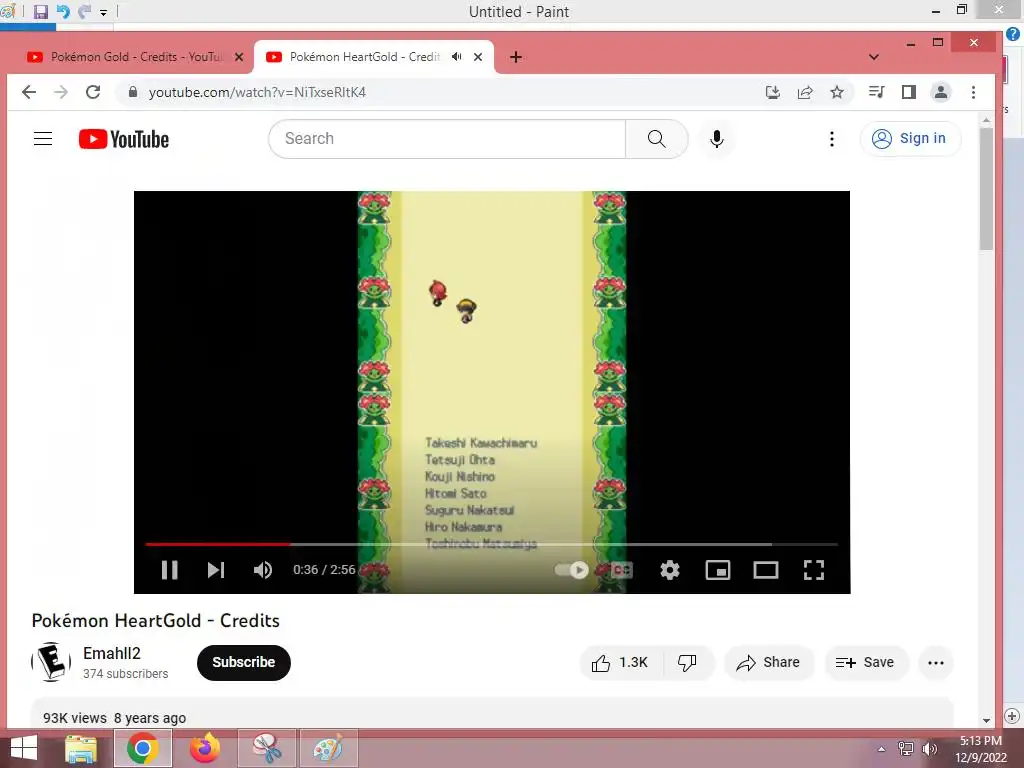Dislike the video with thumbs down
Screen dimensions: 1024x768
point(687,663)
